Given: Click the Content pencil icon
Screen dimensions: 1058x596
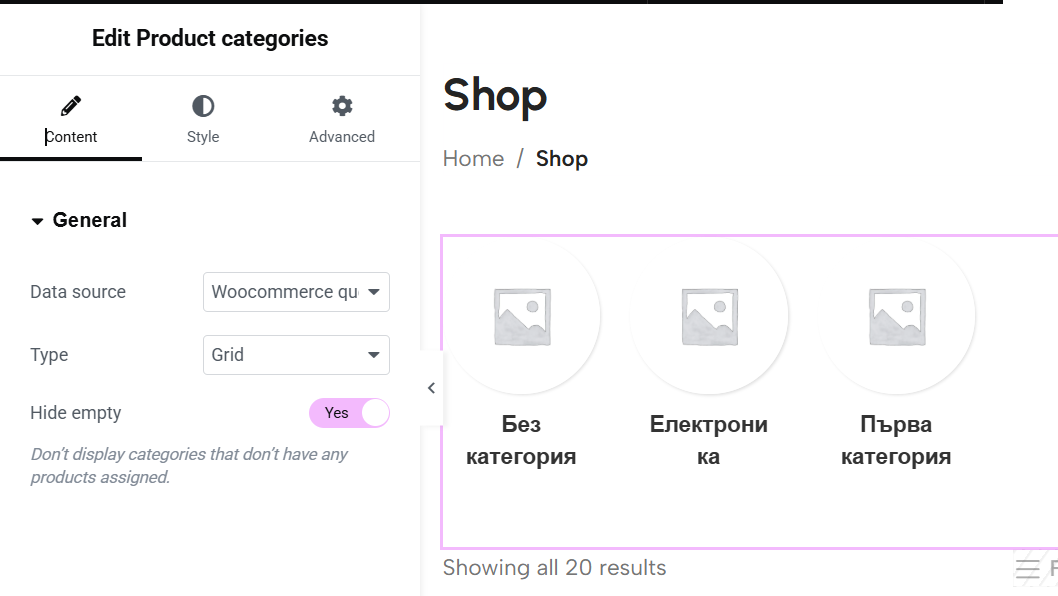Looking at the screenshot, I should (71, 106).
